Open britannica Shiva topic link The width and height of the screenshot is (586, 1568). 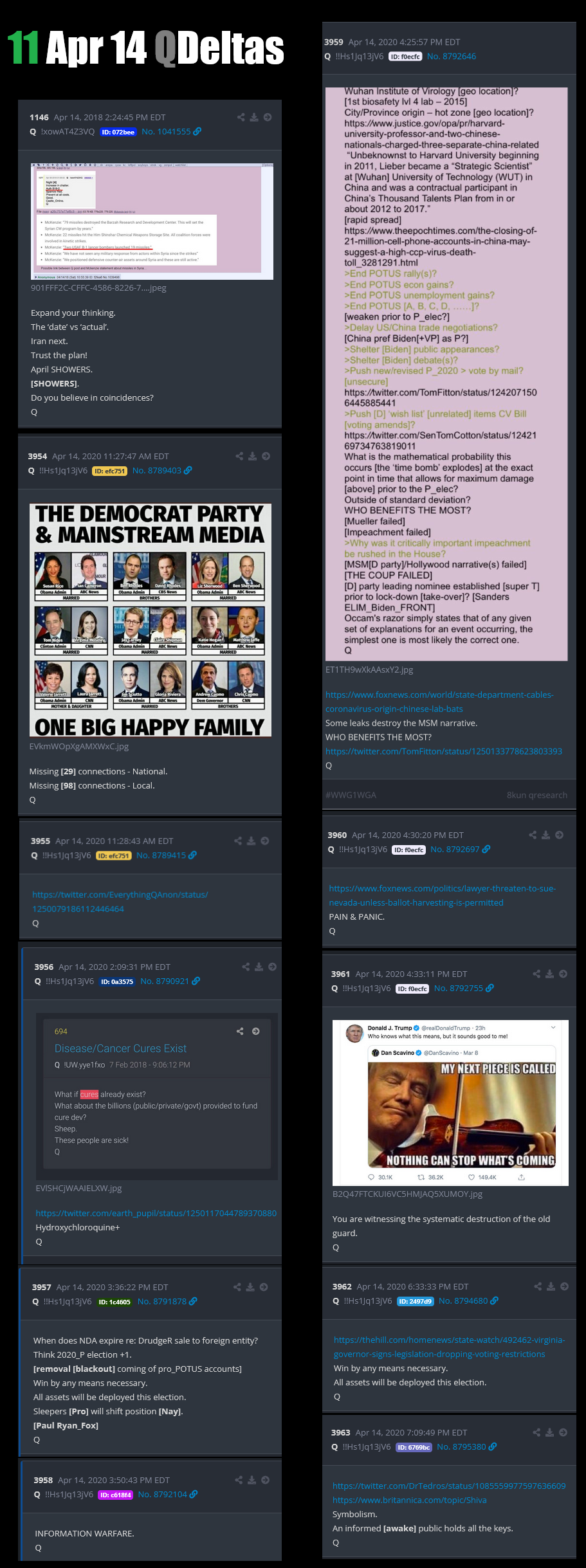tap(410, 1500)
